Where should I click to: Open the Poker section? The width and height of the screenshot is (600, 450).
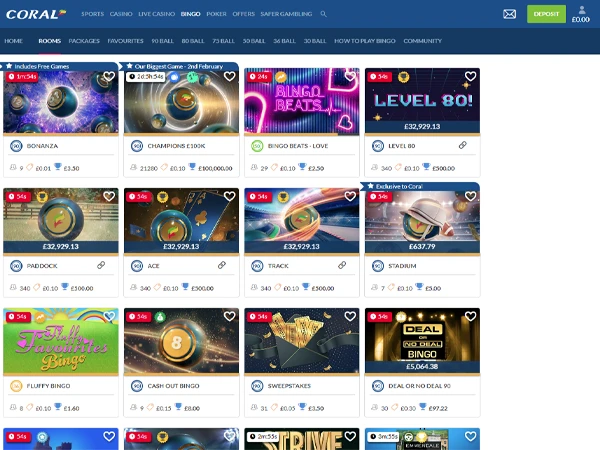217,14
